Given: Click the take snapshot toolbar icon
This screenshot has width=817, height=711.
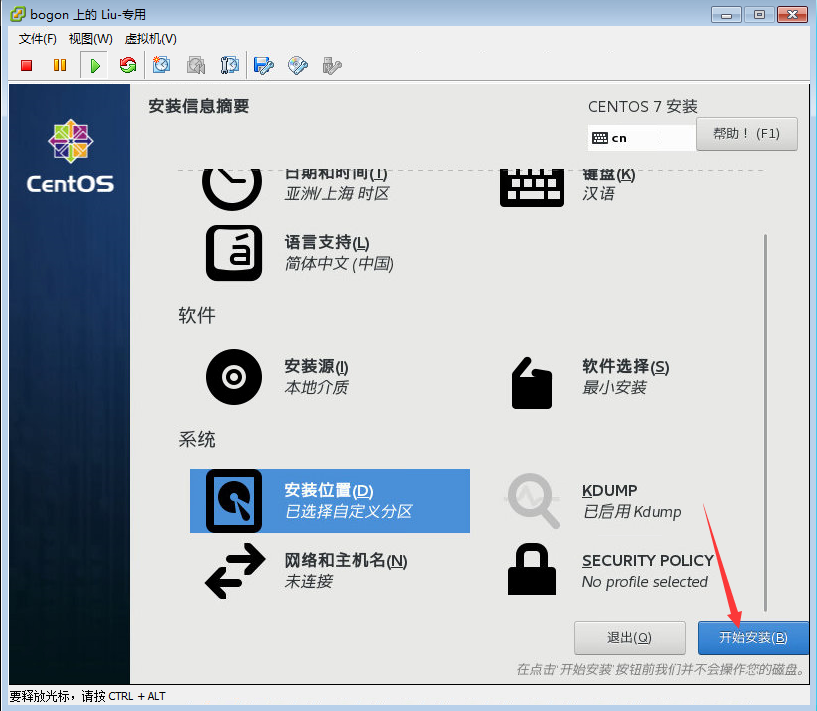Looking at the screenshot, I should coord(162,65).
